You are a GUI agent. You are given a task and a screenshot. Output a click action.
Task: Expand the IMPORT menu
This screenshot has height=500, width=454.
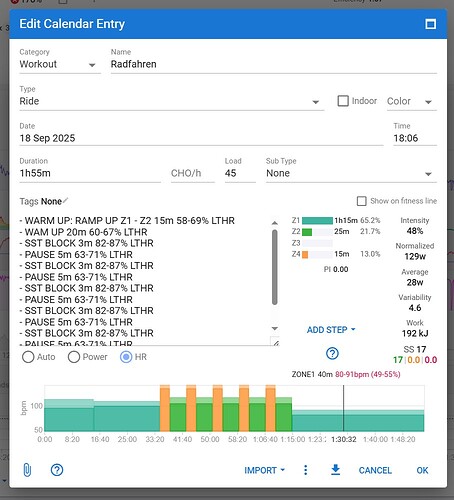click(264, 470)
